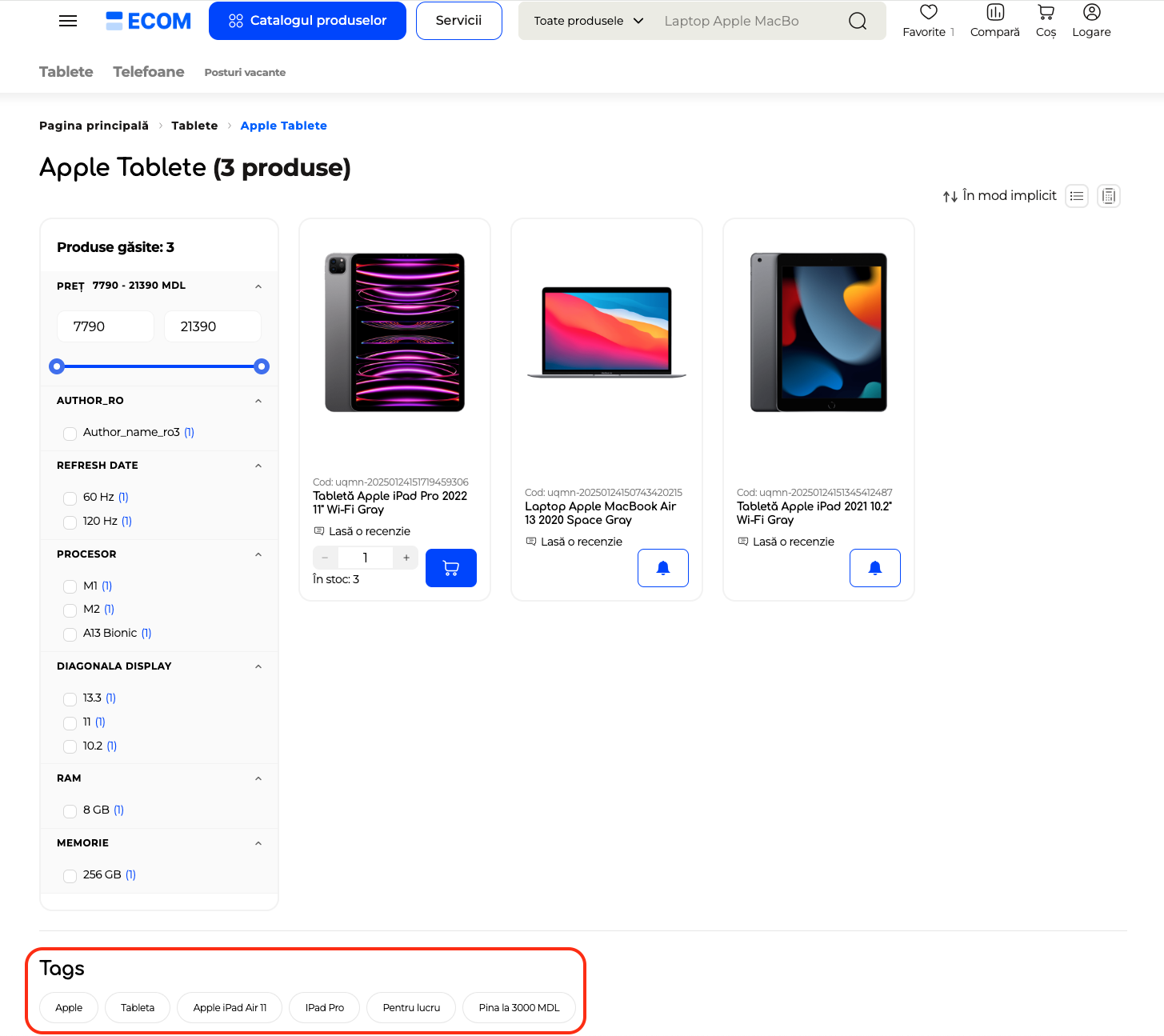The width and height of the screenshot is (1164, 1036).
Task: Open Catalogul produselor button
Action: 307,21
